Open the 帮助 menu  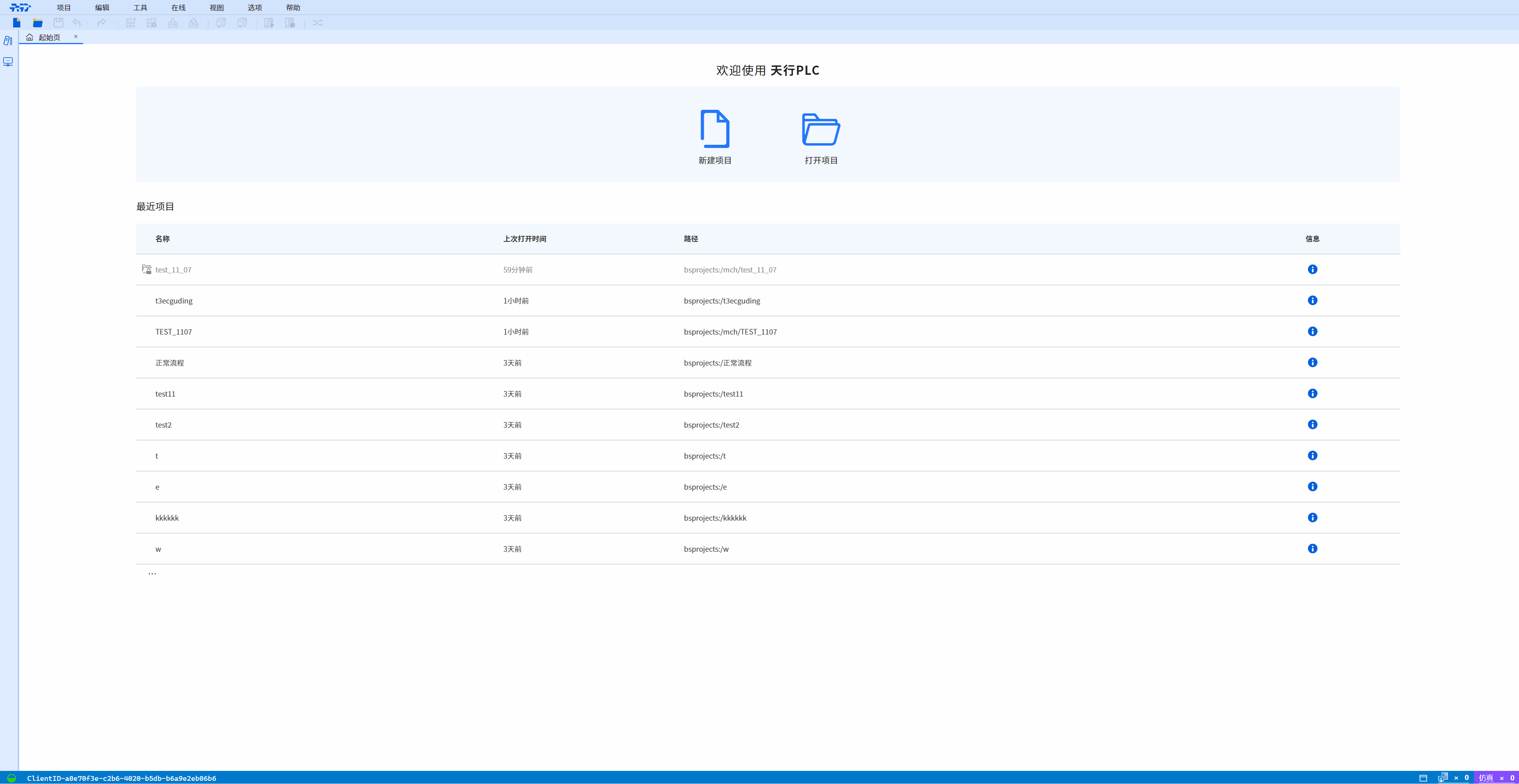(x=293, y=8)
